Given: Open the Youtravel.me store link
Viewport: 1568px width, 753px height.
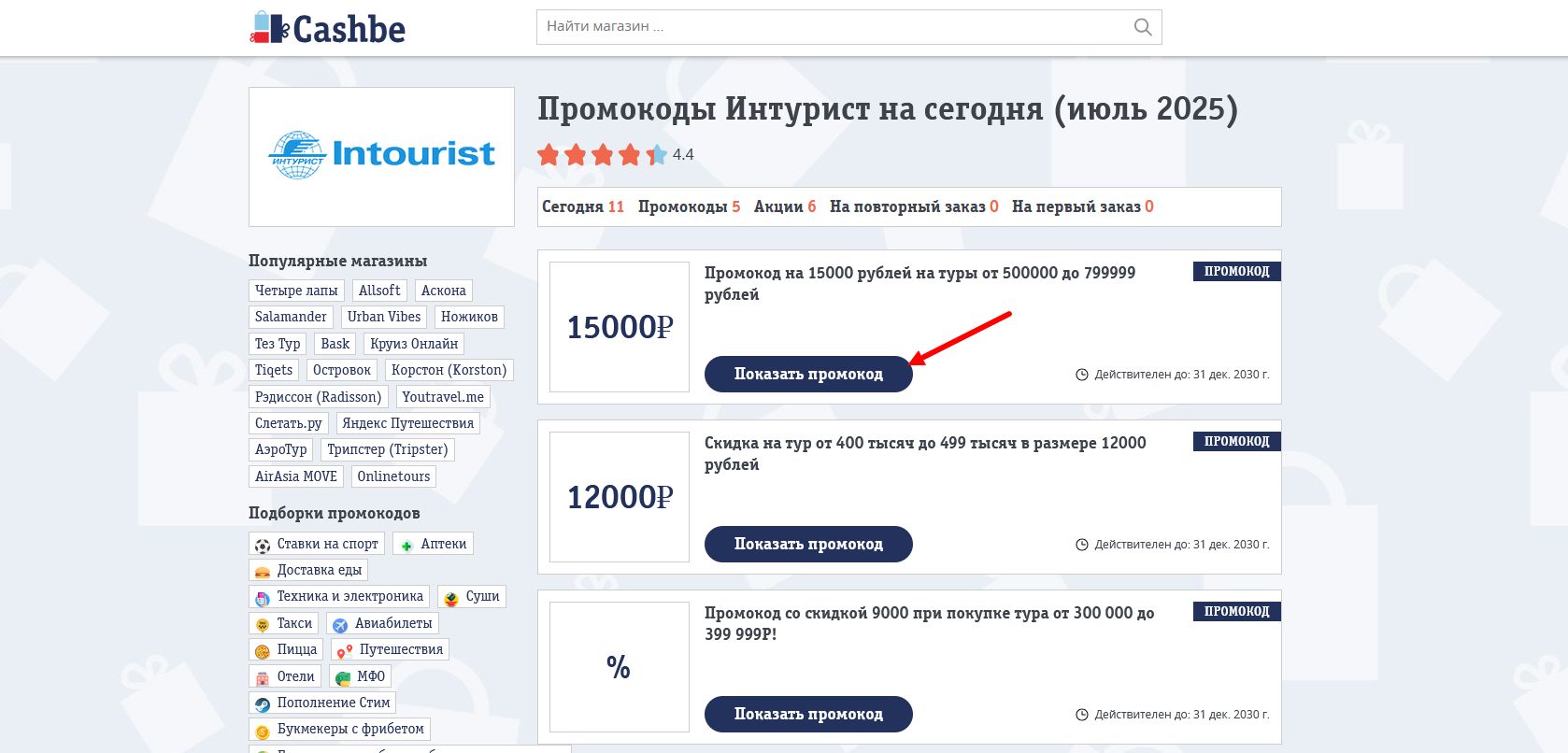Looking at the screenshot, I should coord(443,397).
